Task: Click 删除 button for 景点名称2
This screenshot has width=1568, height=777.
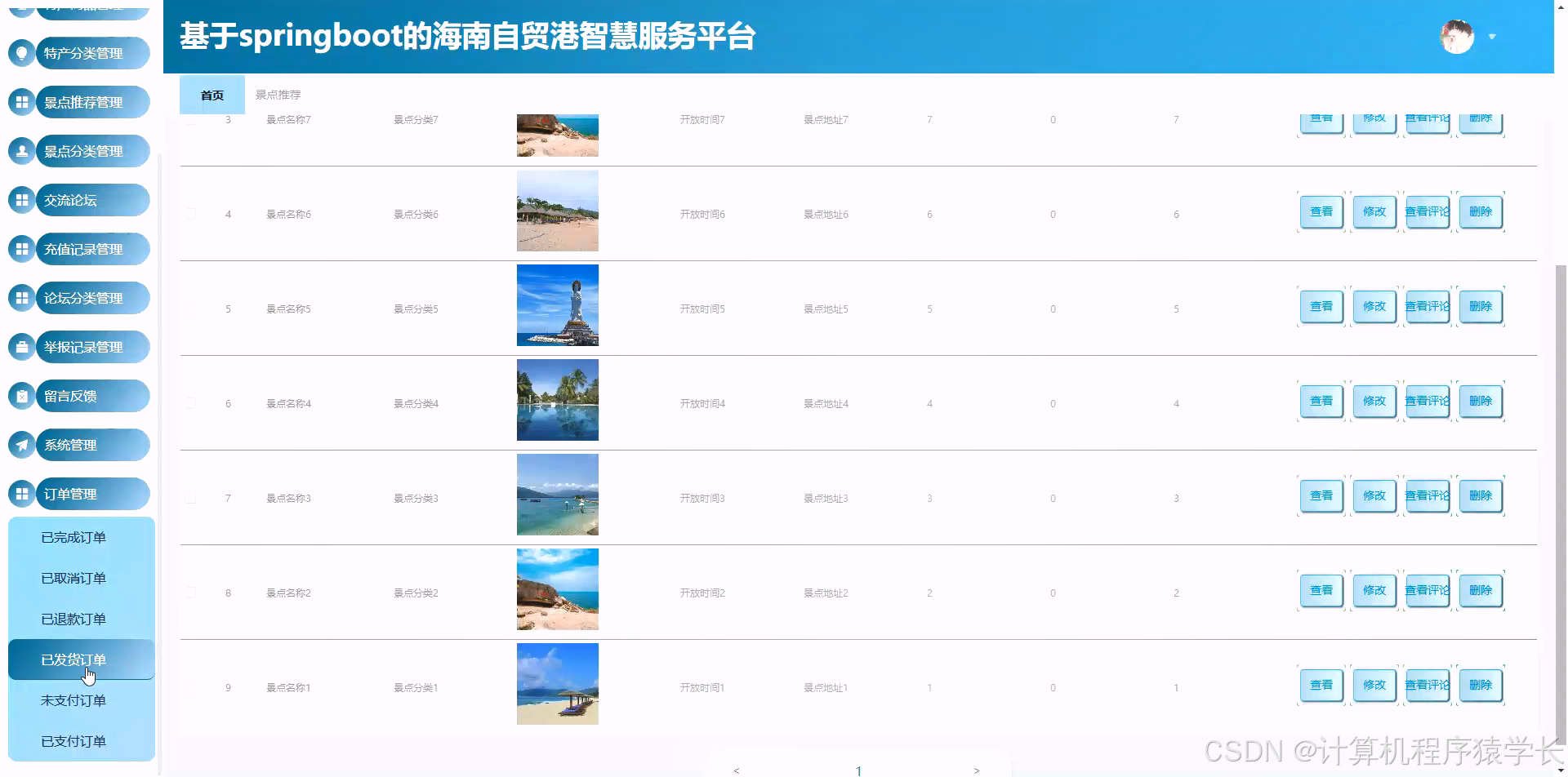Action: pos(1481,590)
